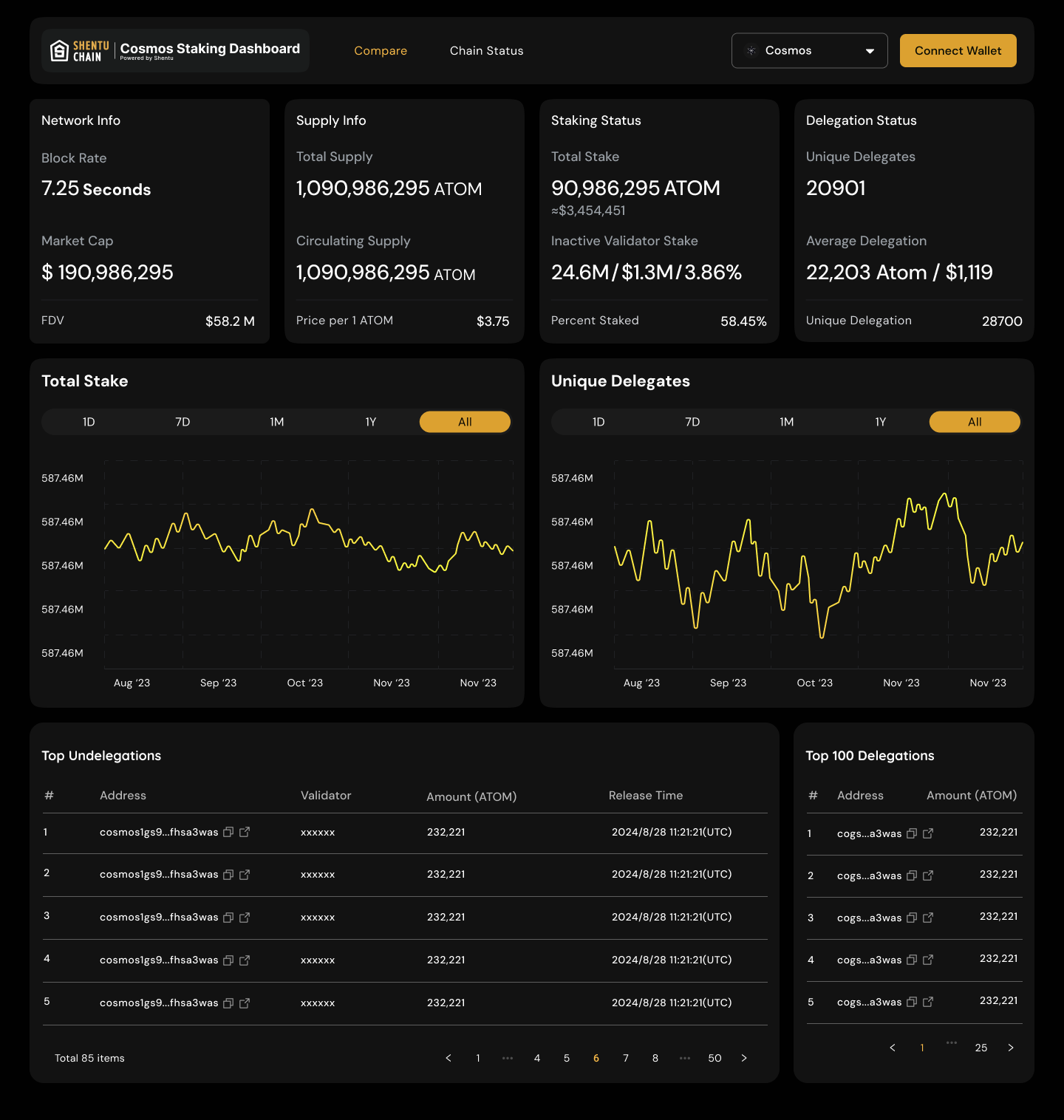1064x1120 pixels.
Task: Switch to Chain Status tab
Action: [x=486, y=51]
